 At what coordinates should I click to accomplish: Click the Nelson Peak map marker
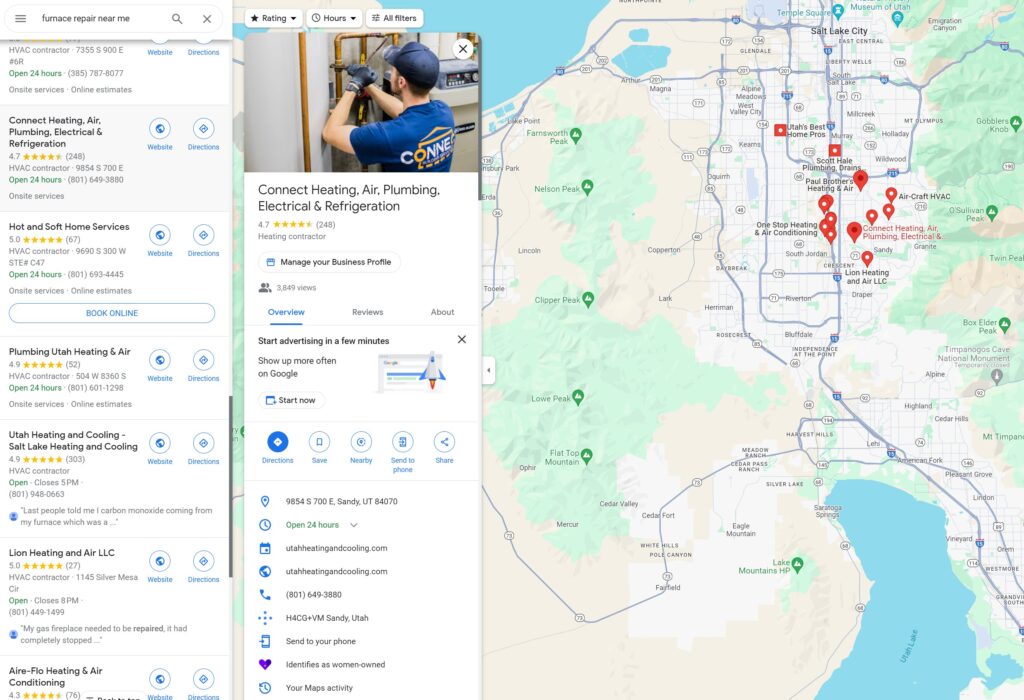(587, 187)
